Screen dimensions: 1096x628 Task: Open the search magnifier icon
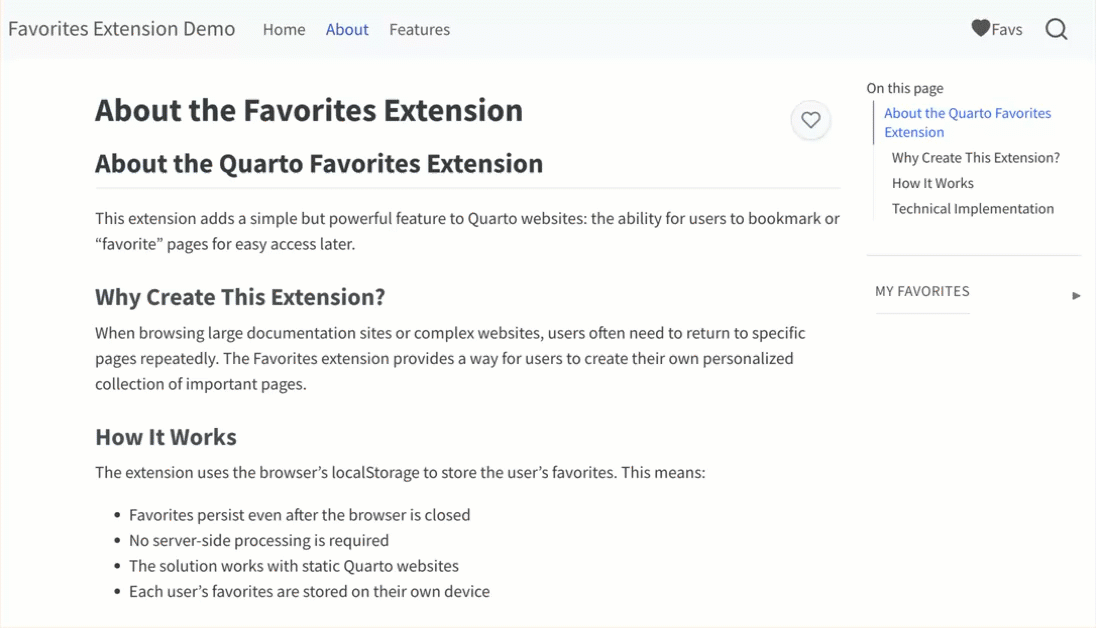tap(1056, 29)
